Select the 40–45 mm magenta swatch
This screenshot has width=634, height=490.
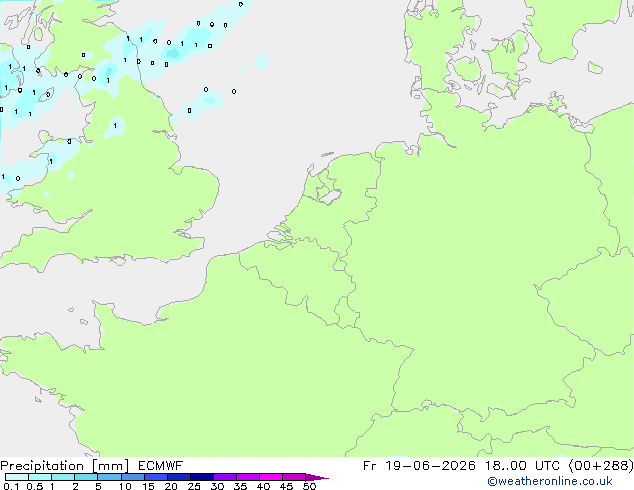click(x=271, y=477)
